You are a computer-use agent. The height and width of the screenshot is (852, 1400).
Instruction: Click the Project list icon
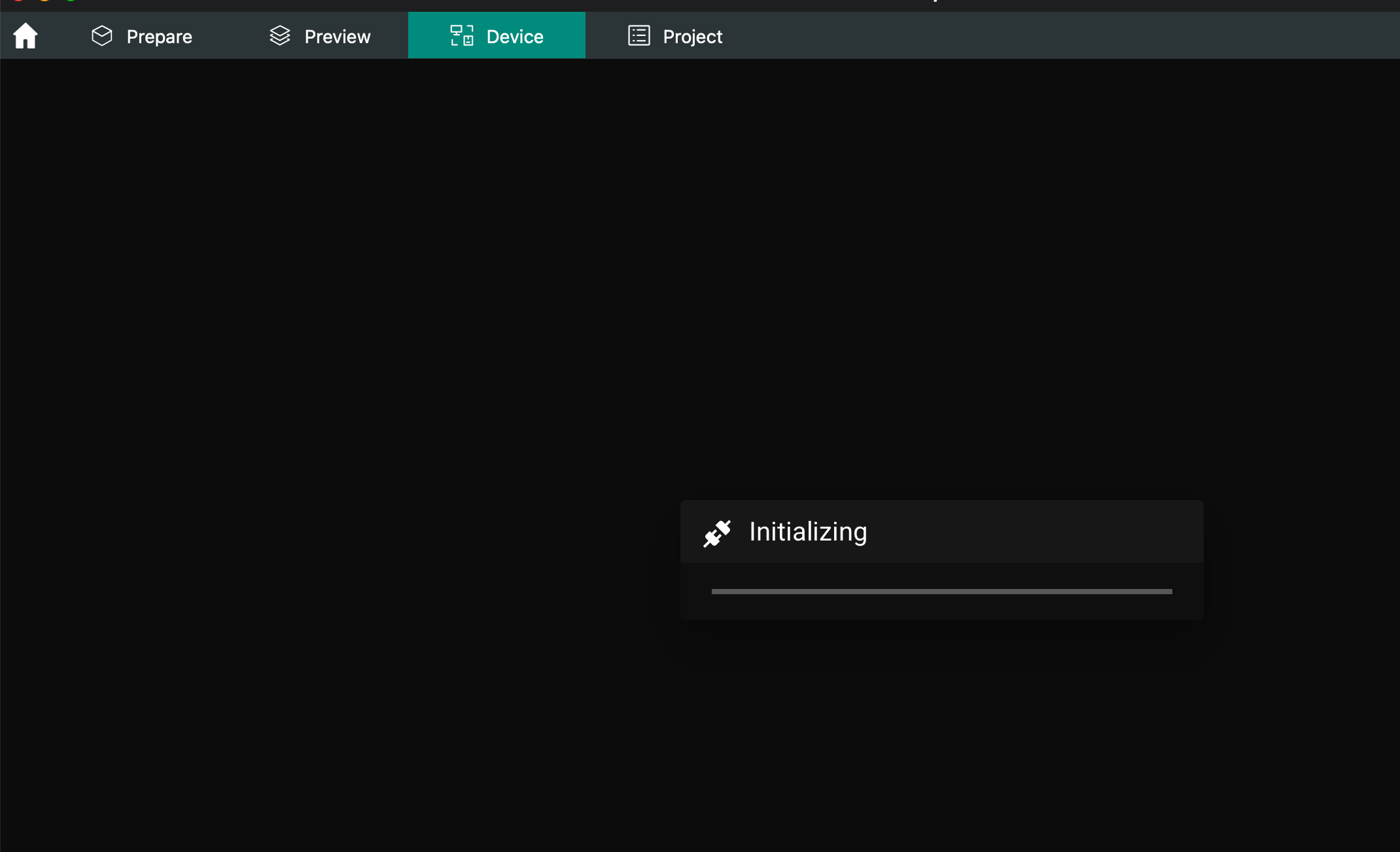(x=637, y=35)
